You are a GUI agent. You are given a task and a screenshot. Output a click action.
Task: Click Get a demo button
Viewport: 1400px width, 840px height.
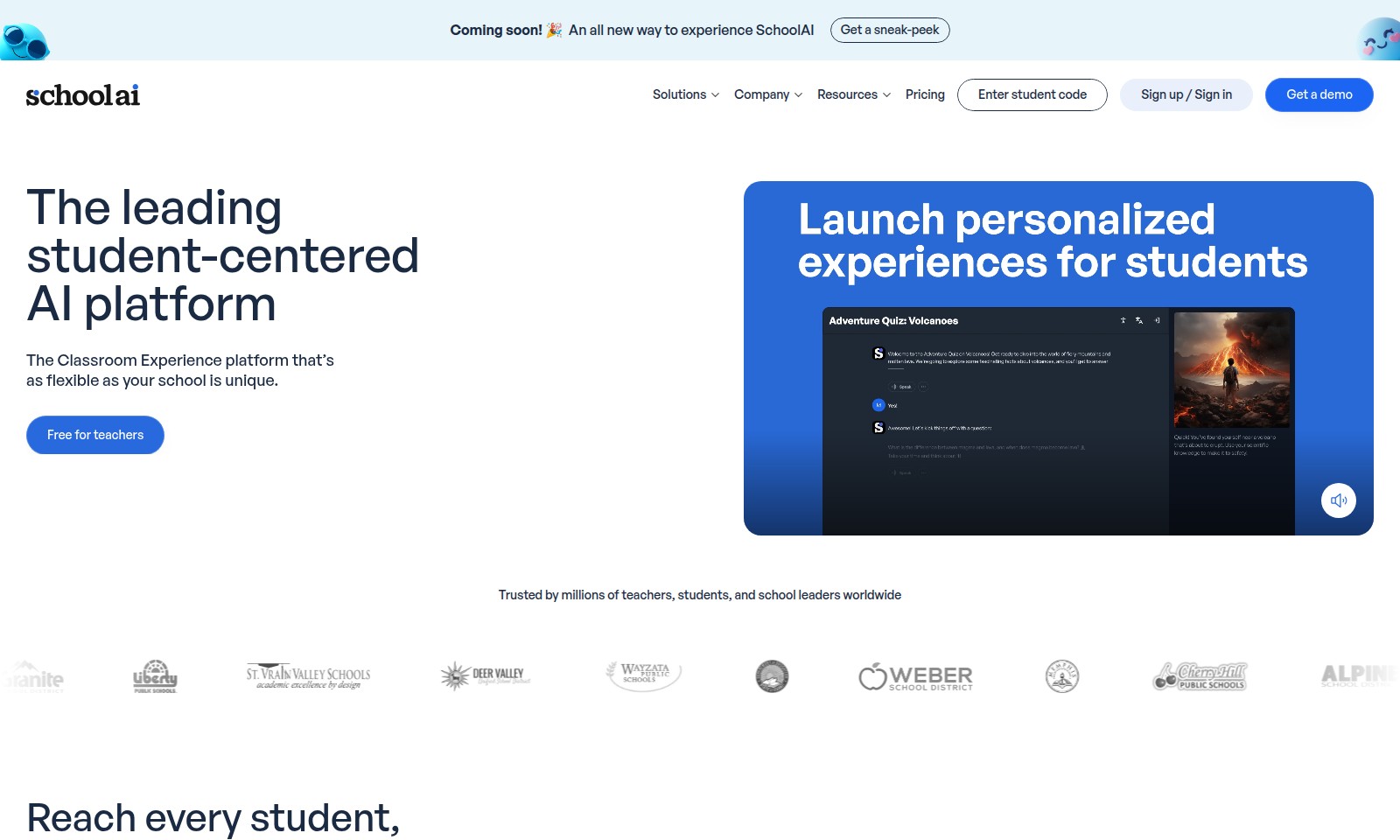tap(1319, 94)
